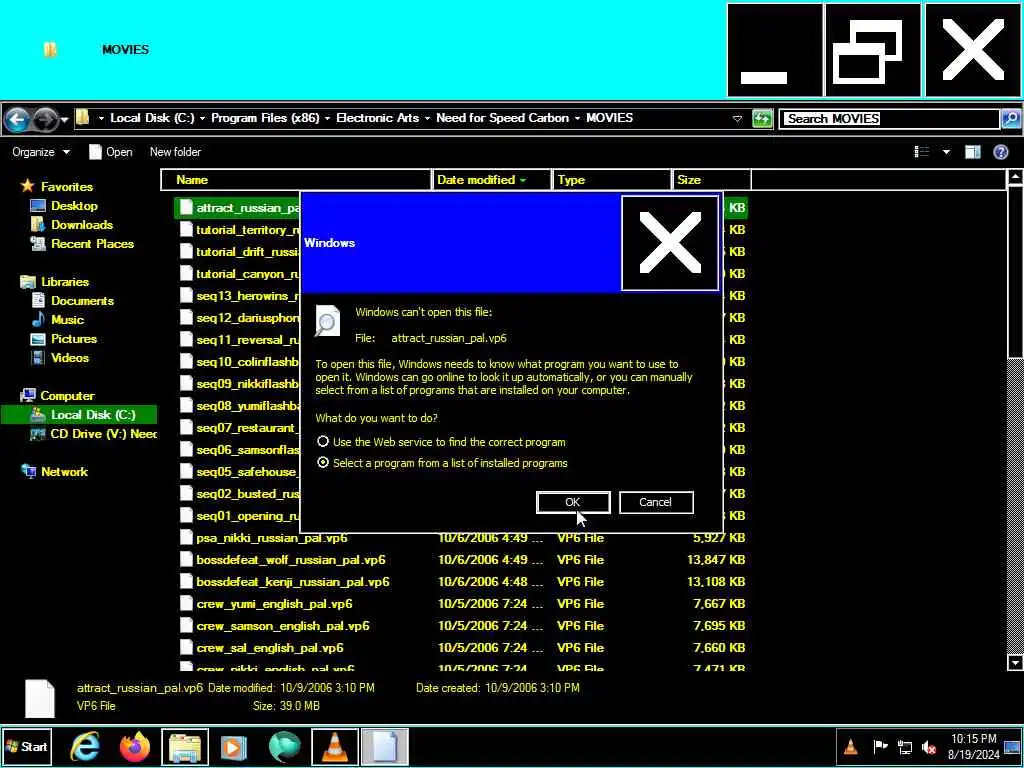Expand arrow before MOVIES in address bar
This screenshot has width=1024, height=768.
click(577, 118)
